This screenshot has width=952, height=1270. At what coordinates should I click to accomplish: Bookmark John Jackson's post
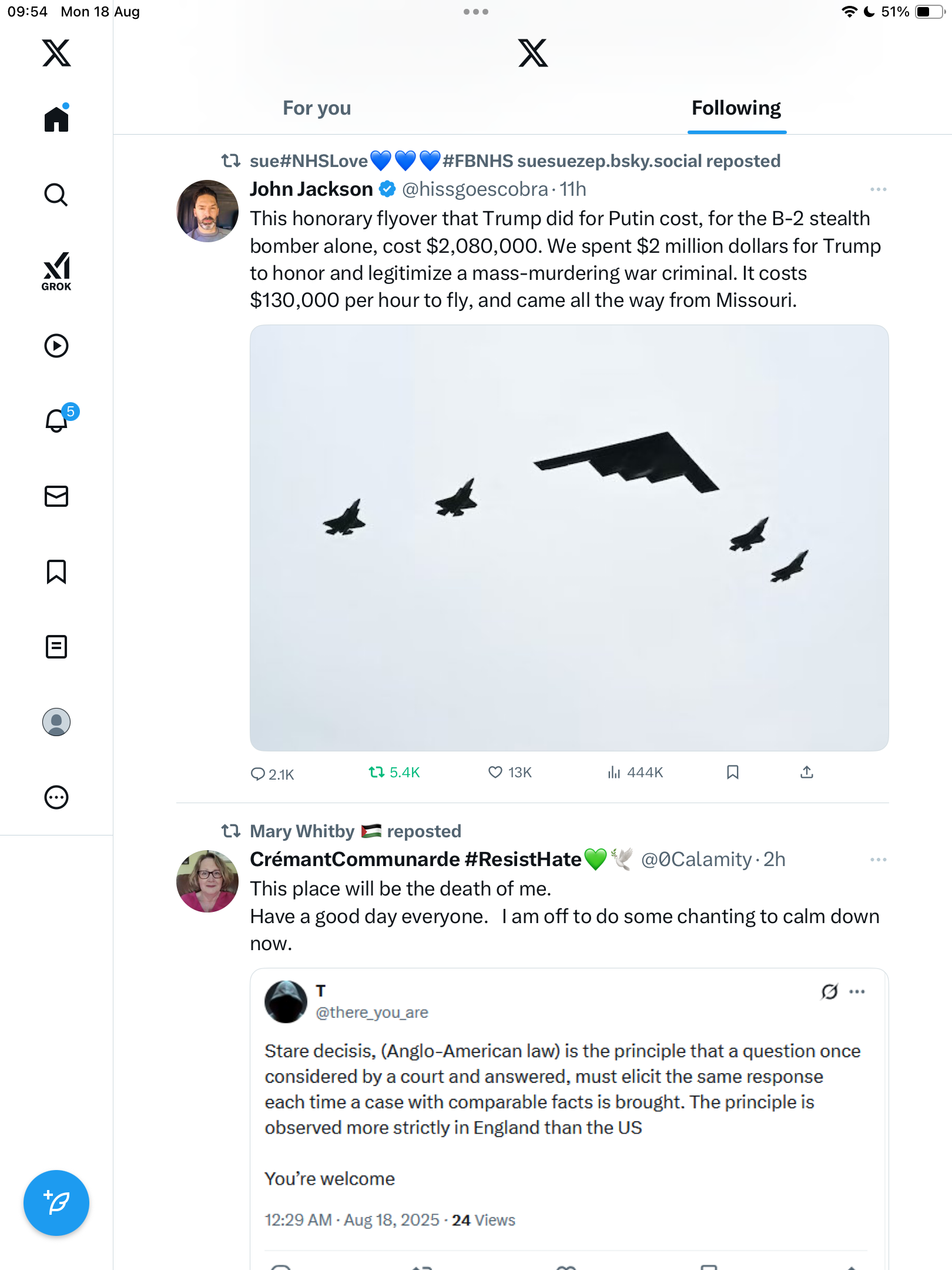(732, 772)
